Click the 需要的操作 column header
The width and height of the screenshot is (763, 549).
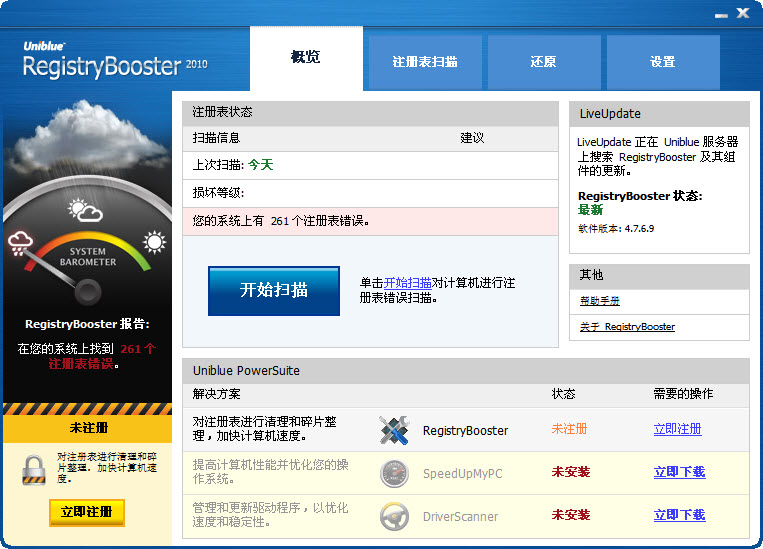tap(683, 394)
